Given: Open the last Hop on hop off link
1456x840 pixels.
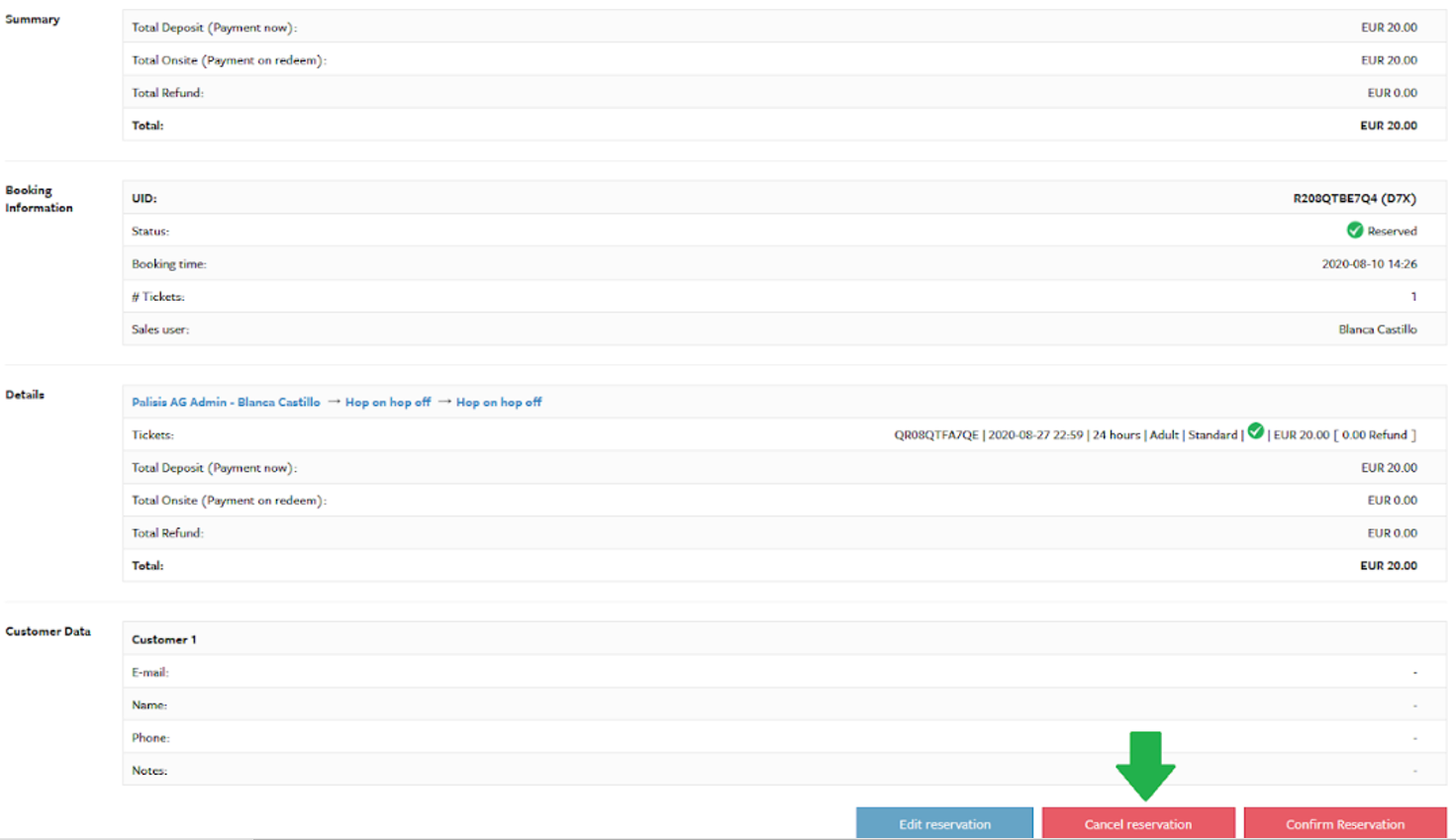Looking at the screenshot, I should coord(499,402).
